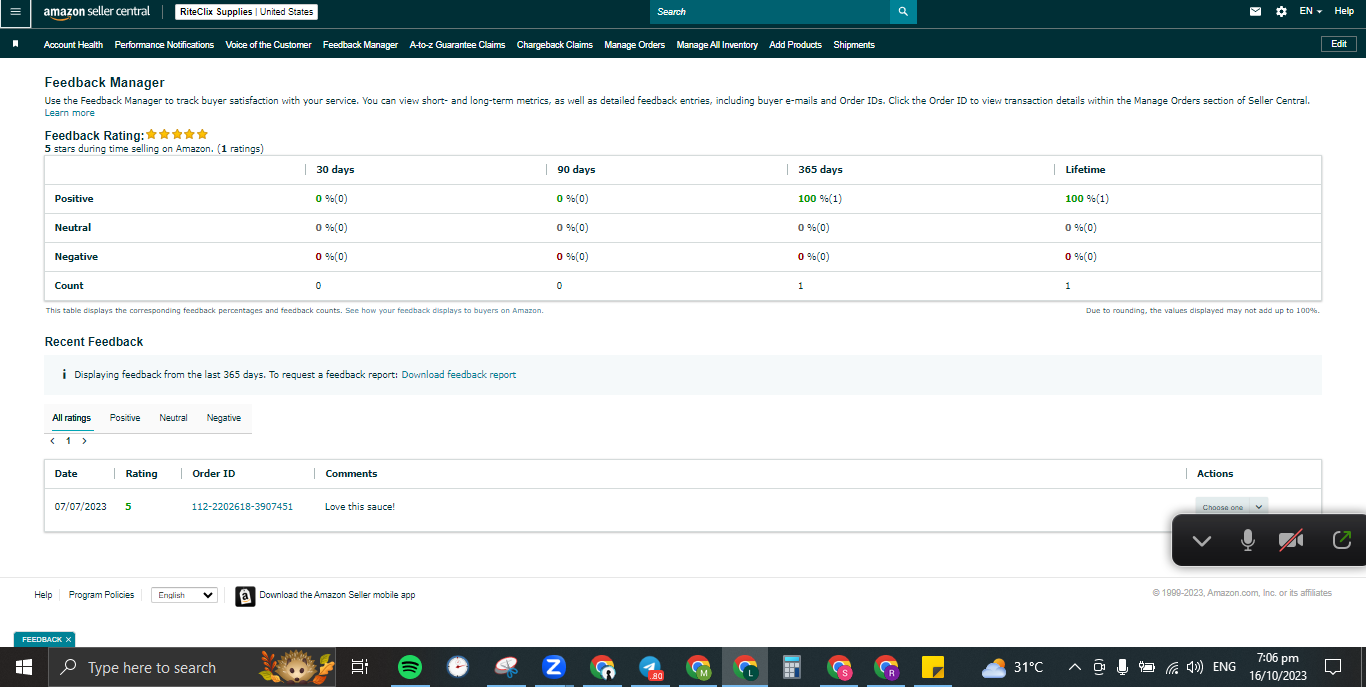This screenshot has width=1366, height=687.
Task: Click the five-star Feedback Rating
Action: tap(177, 134)
